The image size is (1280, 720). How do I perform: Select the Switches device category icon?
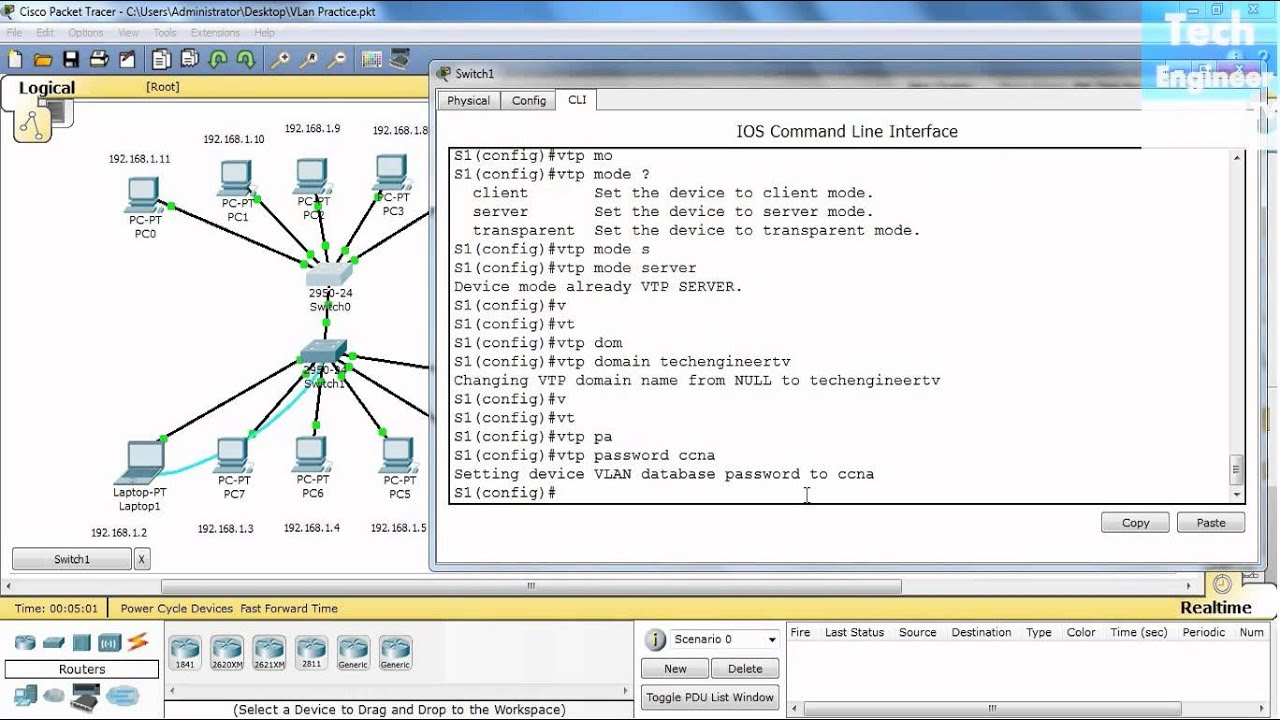click(x=54, y=642)
